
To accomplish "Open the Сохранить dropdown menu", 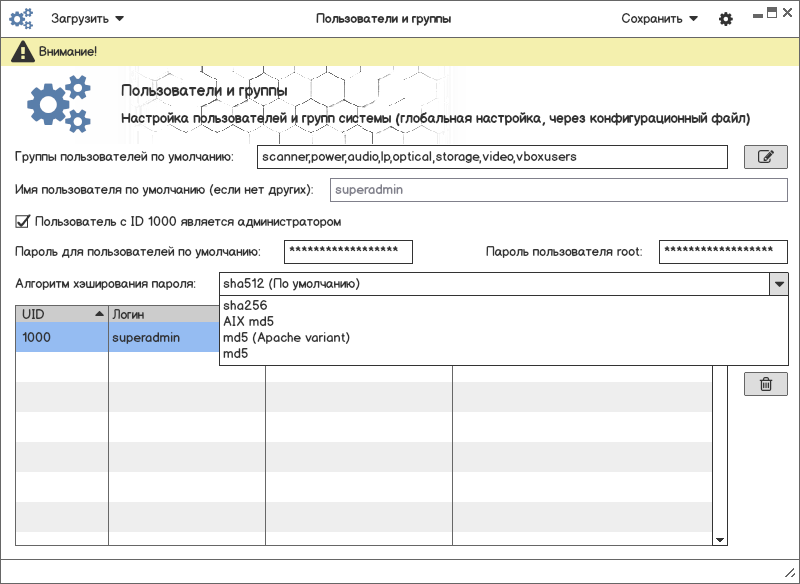I will click(x=659, y=18).
